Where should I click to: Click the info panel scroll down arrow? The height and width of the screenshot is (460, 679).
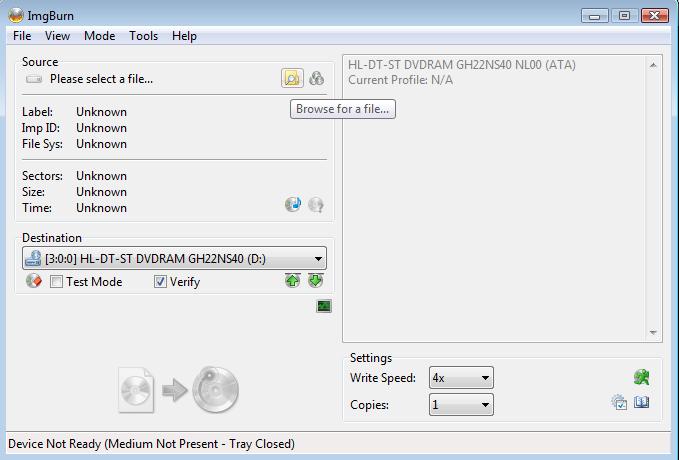tap(653, 333)
